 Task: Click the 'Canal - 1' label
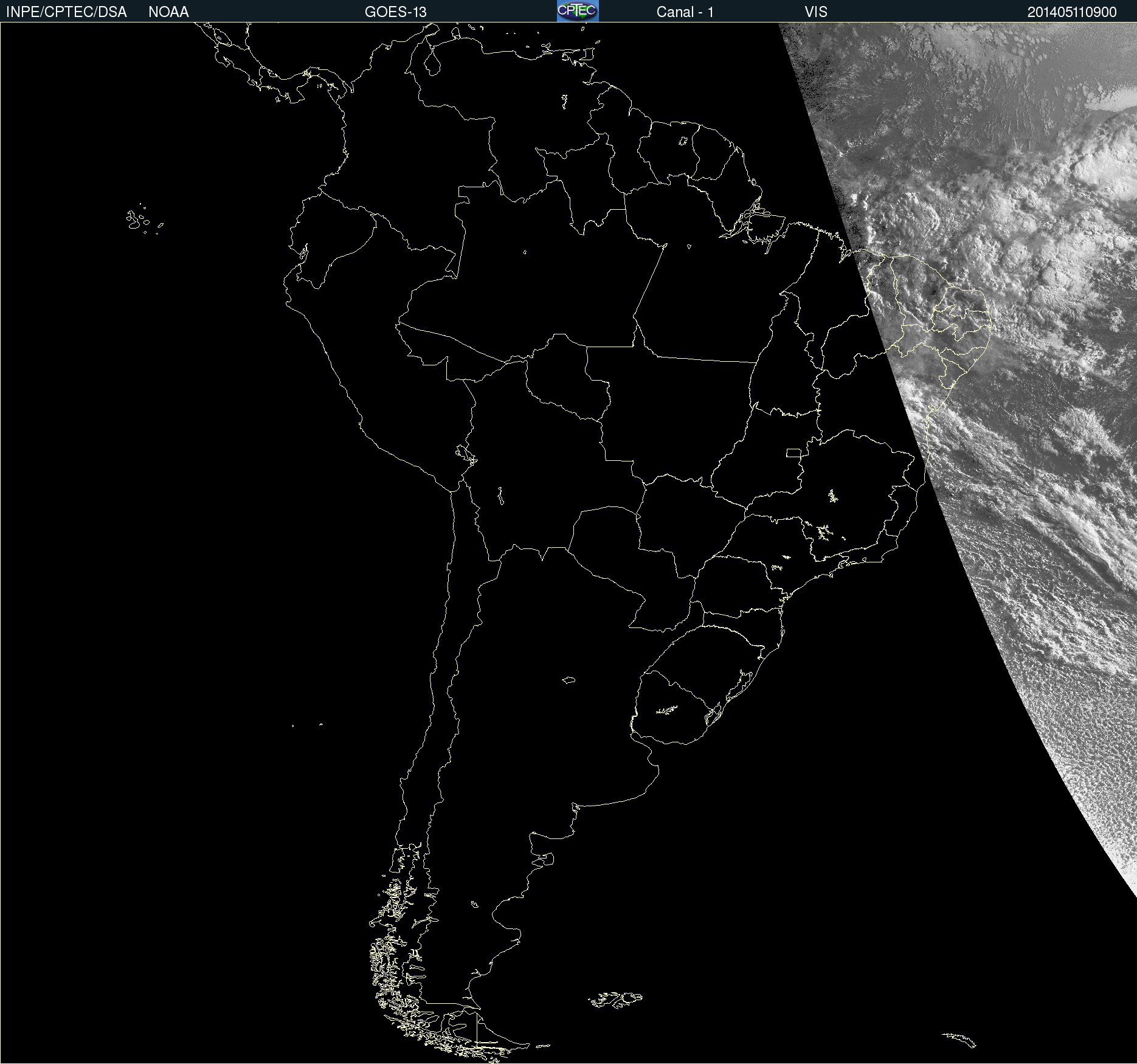[x=685, y=12]
